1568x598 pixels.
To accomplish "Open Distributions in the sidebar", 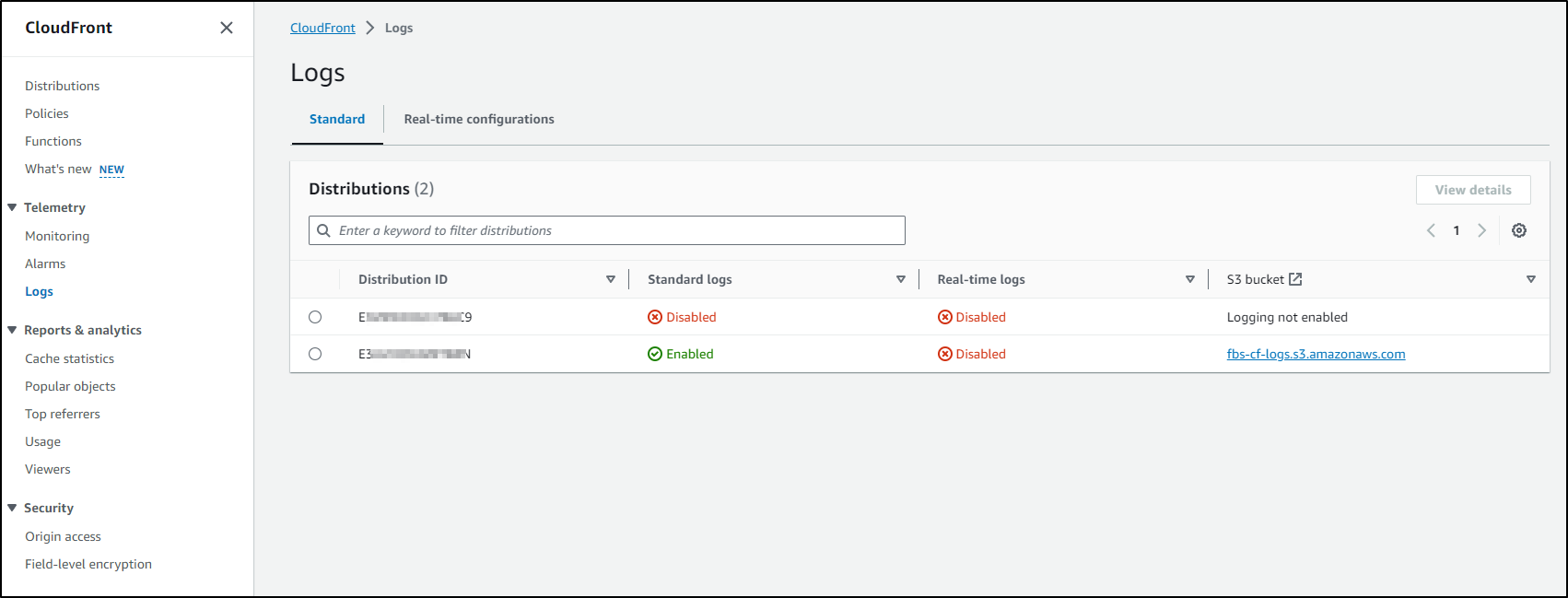I will [63, 86].
